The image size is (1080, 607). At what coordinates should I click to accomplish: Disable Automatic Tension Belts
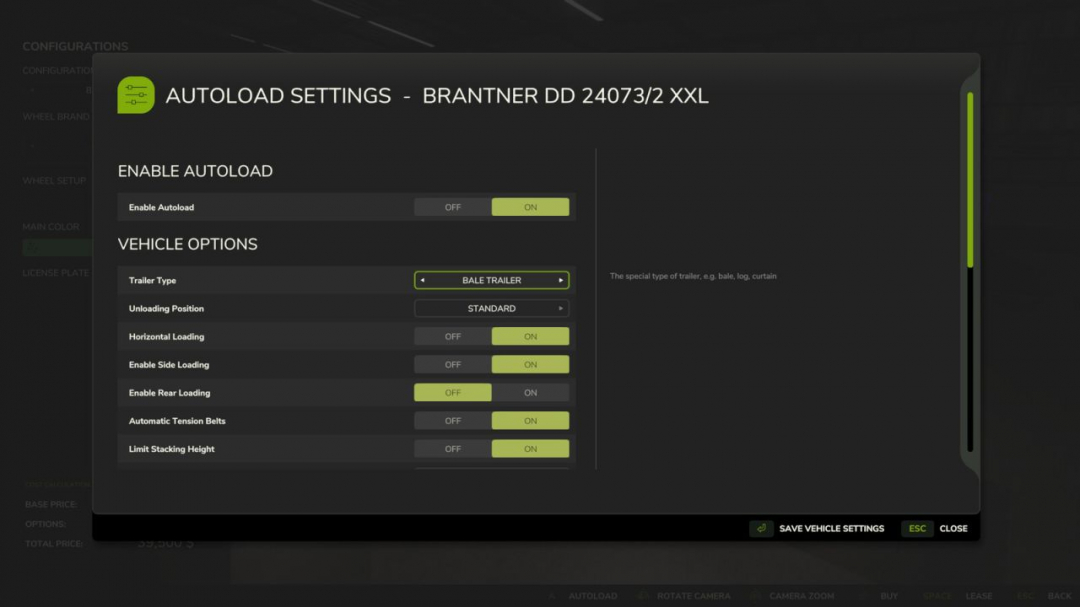(x=452, y=420)
